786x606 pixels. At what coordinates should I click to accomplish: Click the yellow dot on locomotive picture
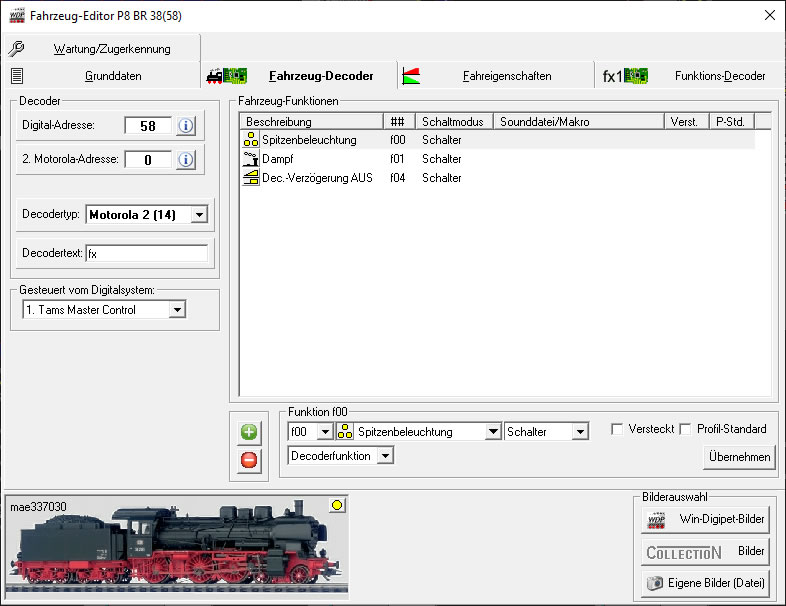[x=337, y=505]
